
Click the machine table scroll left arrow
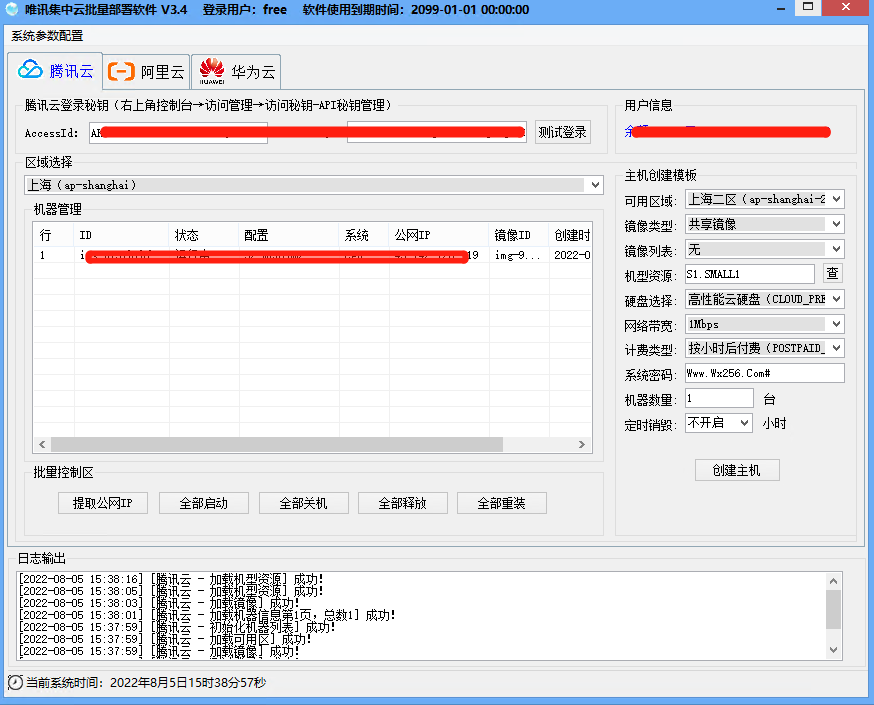click(42, 445)
